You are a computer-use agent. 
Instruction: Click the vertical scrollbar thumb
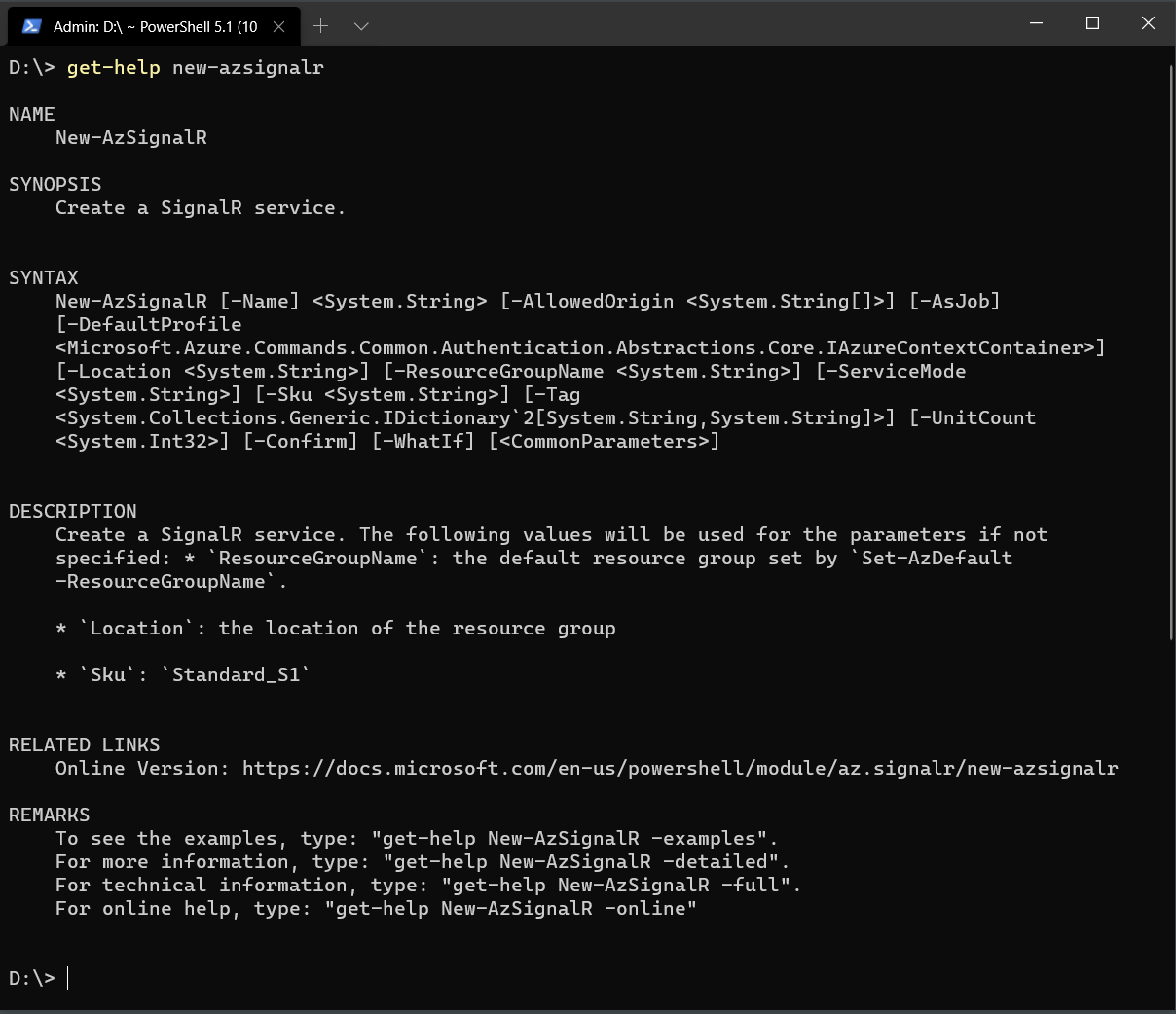1170,351
